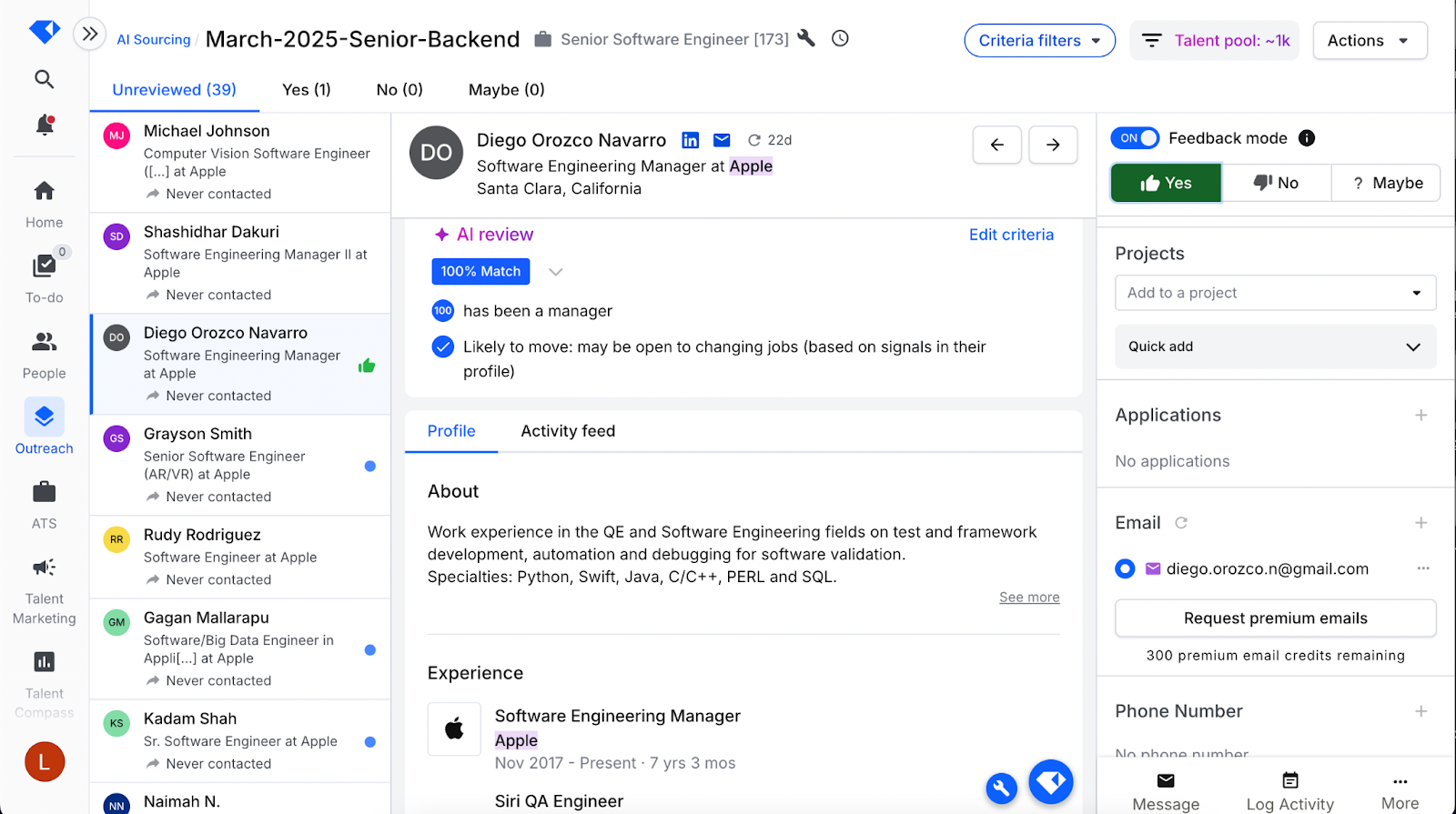Select the Profile tab
Screen dimensions: 1456x814
pyautogui.click(x=451, y=431)
